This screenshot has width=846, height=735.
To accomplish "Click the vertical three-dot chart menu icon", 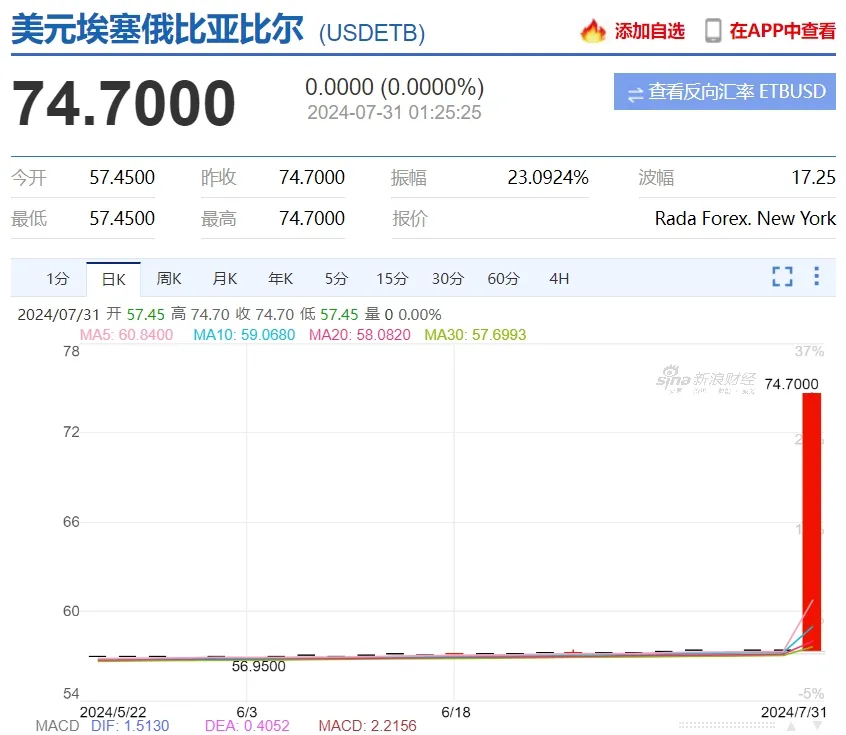I will click(816, 278).
